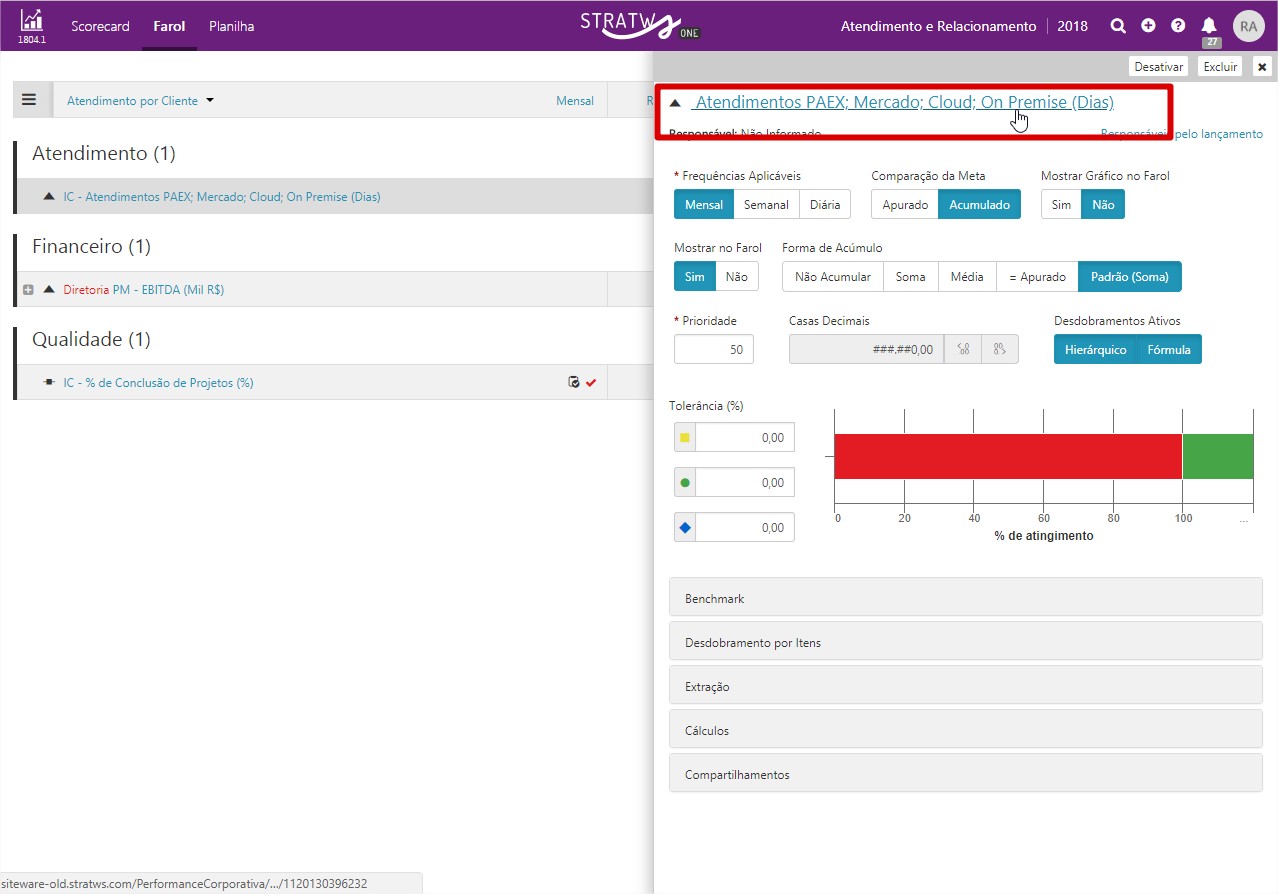This screenshot has height=894, width=1278.
Task: Choose Não for Mostrar Gráfico no Farol
Action: pyautogui.click(x=1104, y=205)
